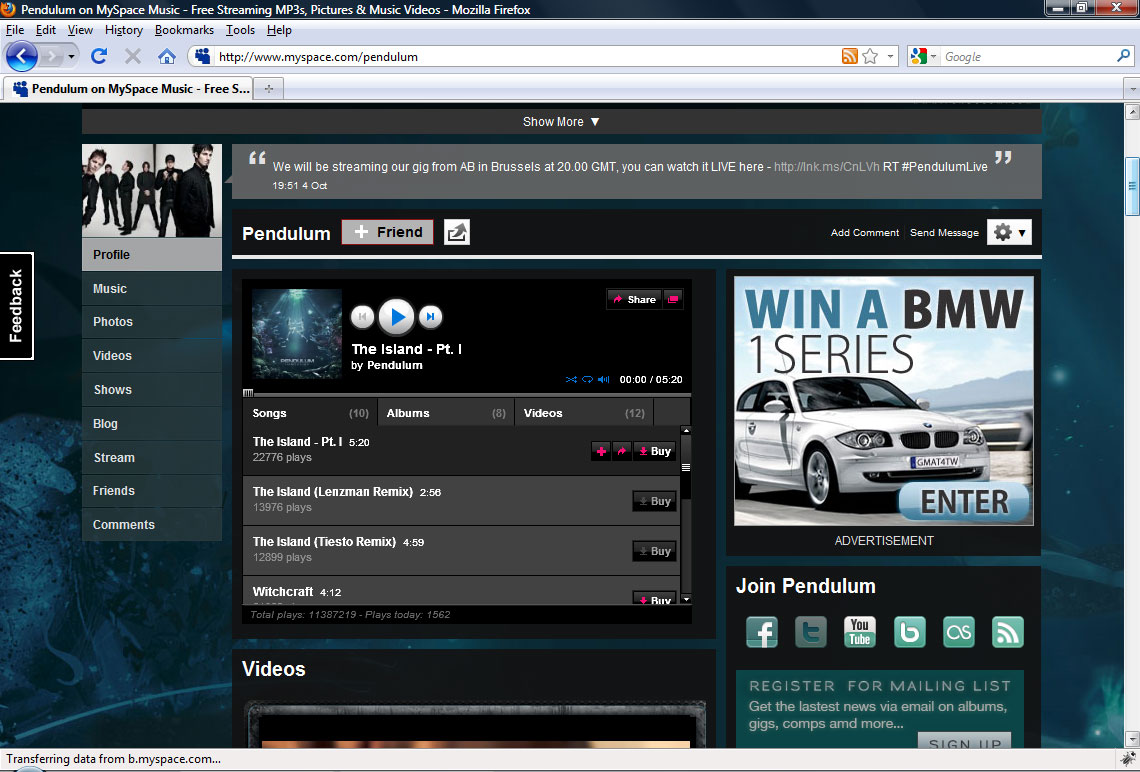Image resolution: width=1140 pixels, height=772 pixels.
Task: Open the History menu
Action: click(124, 30)
